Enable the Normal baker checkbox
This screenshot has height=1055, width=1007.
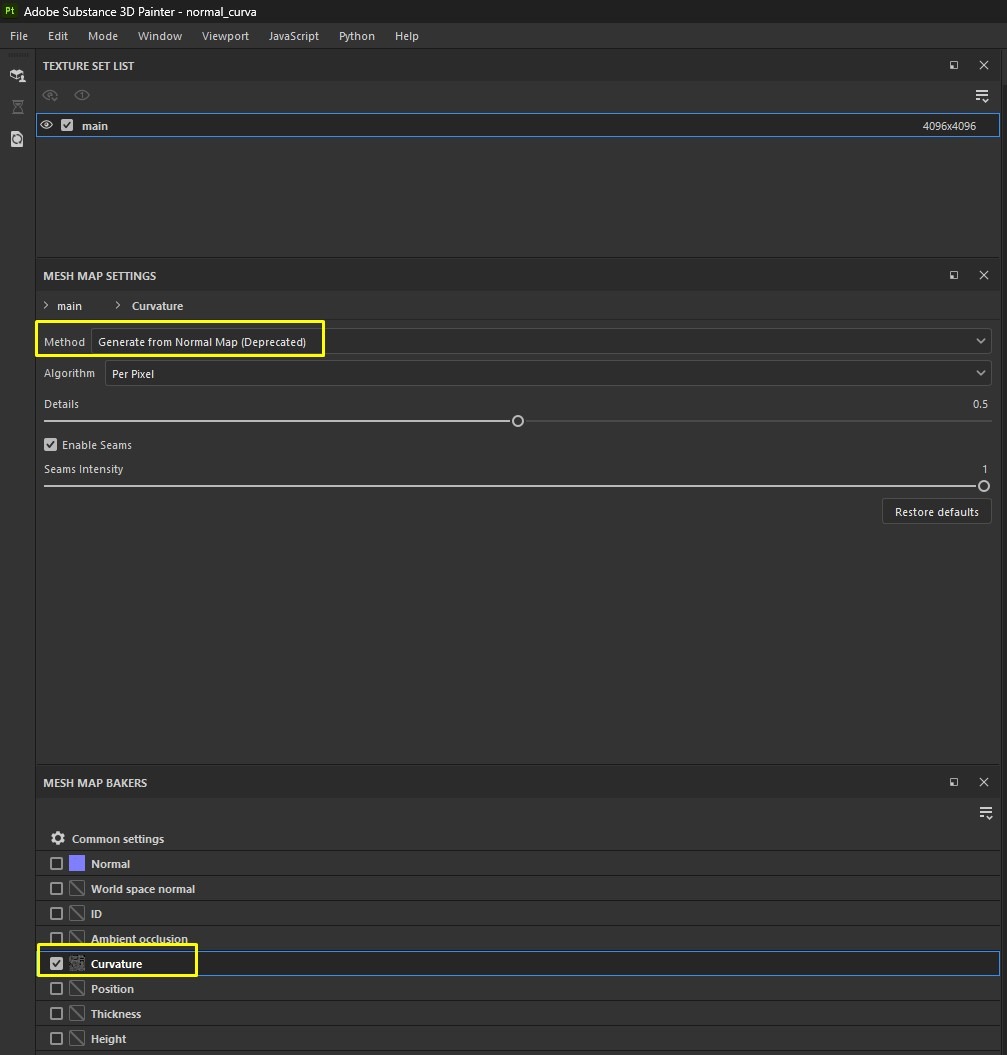(x=56, y=863)
